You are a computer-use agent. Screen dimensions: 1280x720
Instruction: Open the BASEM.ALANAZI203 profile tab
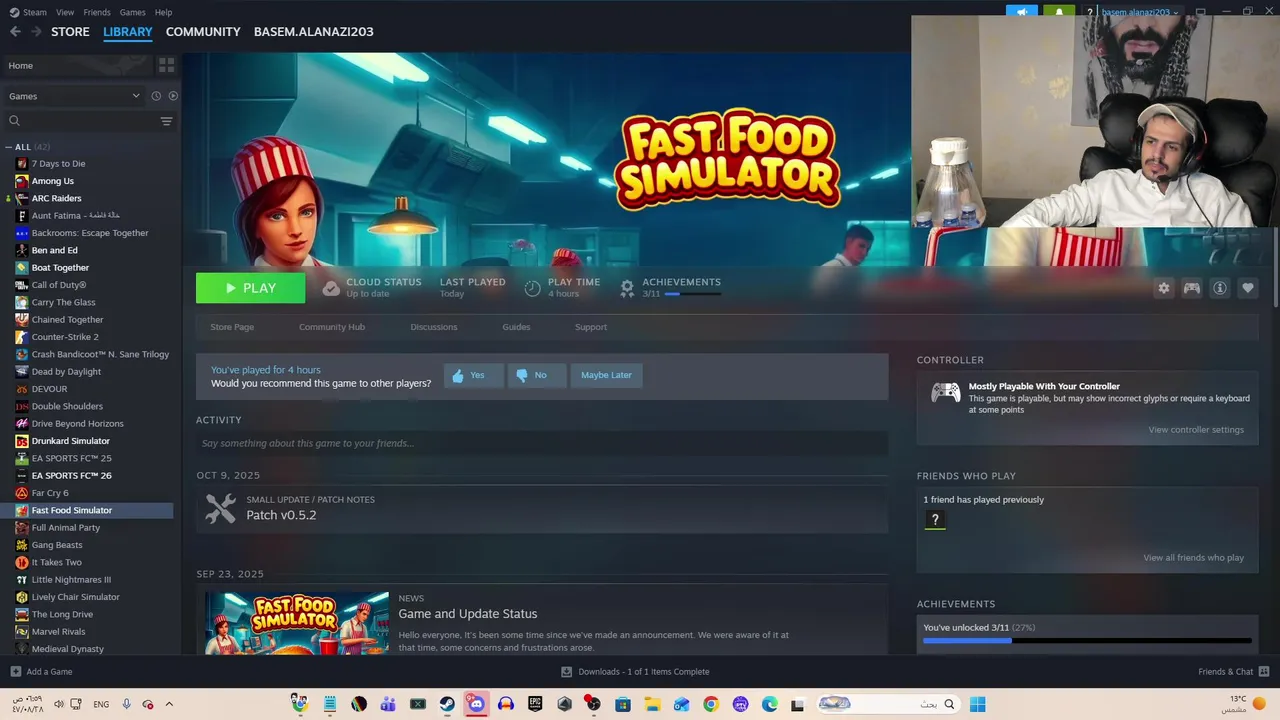314,32
